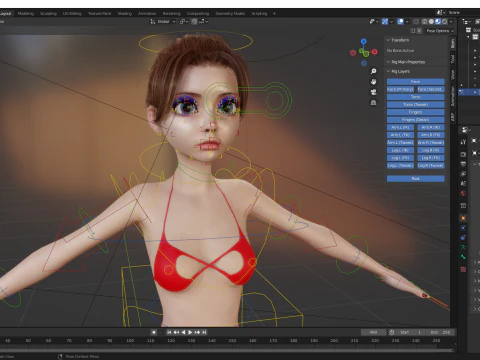Switch to the Shading workspace tab

[x=125, y=14]
